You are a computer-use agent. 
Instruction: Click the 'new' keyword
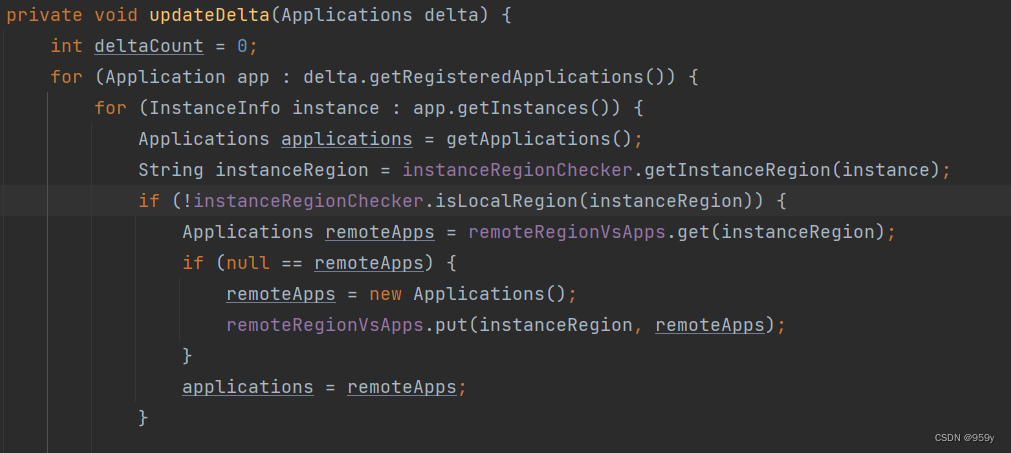385,294
